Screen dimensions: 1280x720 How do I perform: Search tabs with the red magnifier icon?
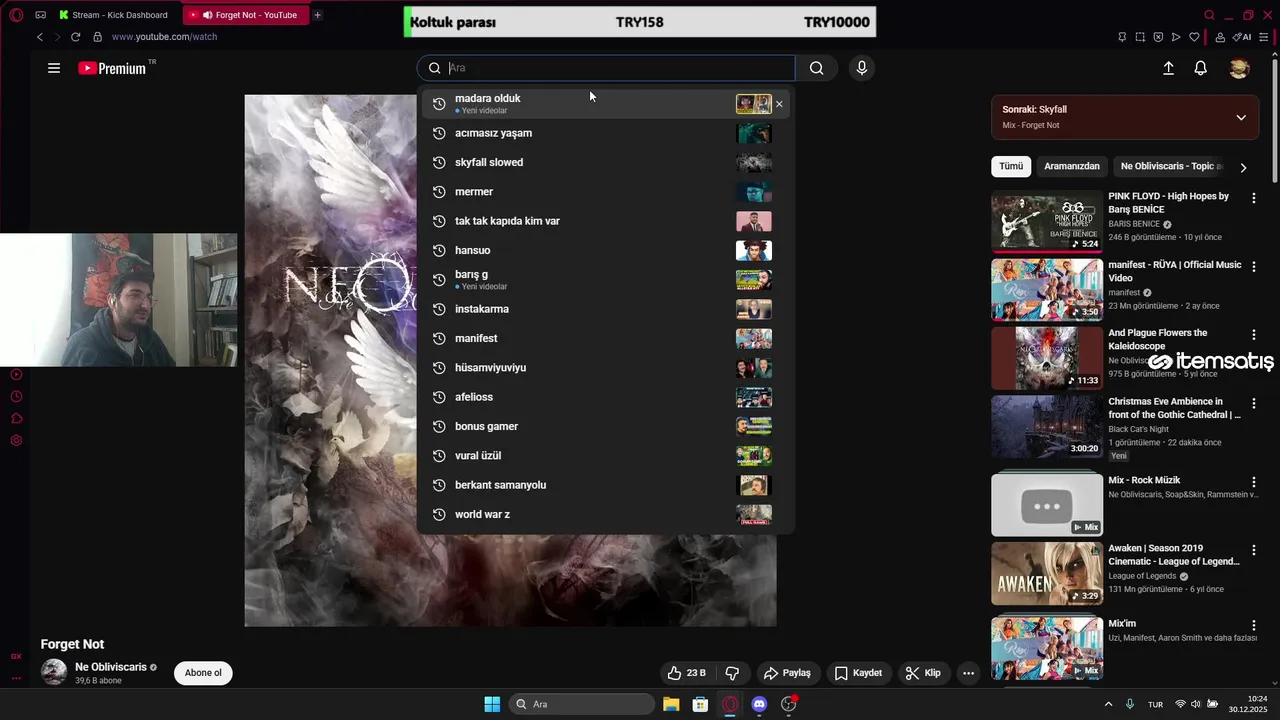click(1209, 15)
